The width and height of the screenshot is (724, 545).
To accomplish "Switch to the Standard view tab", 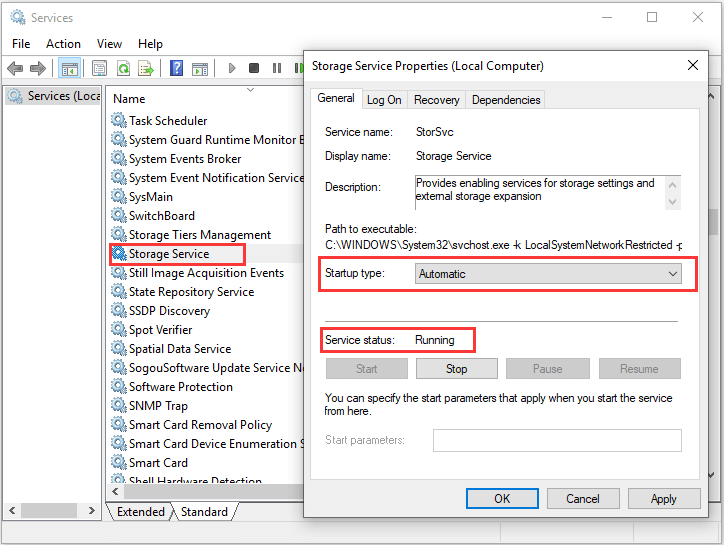I will click(204, 512).
